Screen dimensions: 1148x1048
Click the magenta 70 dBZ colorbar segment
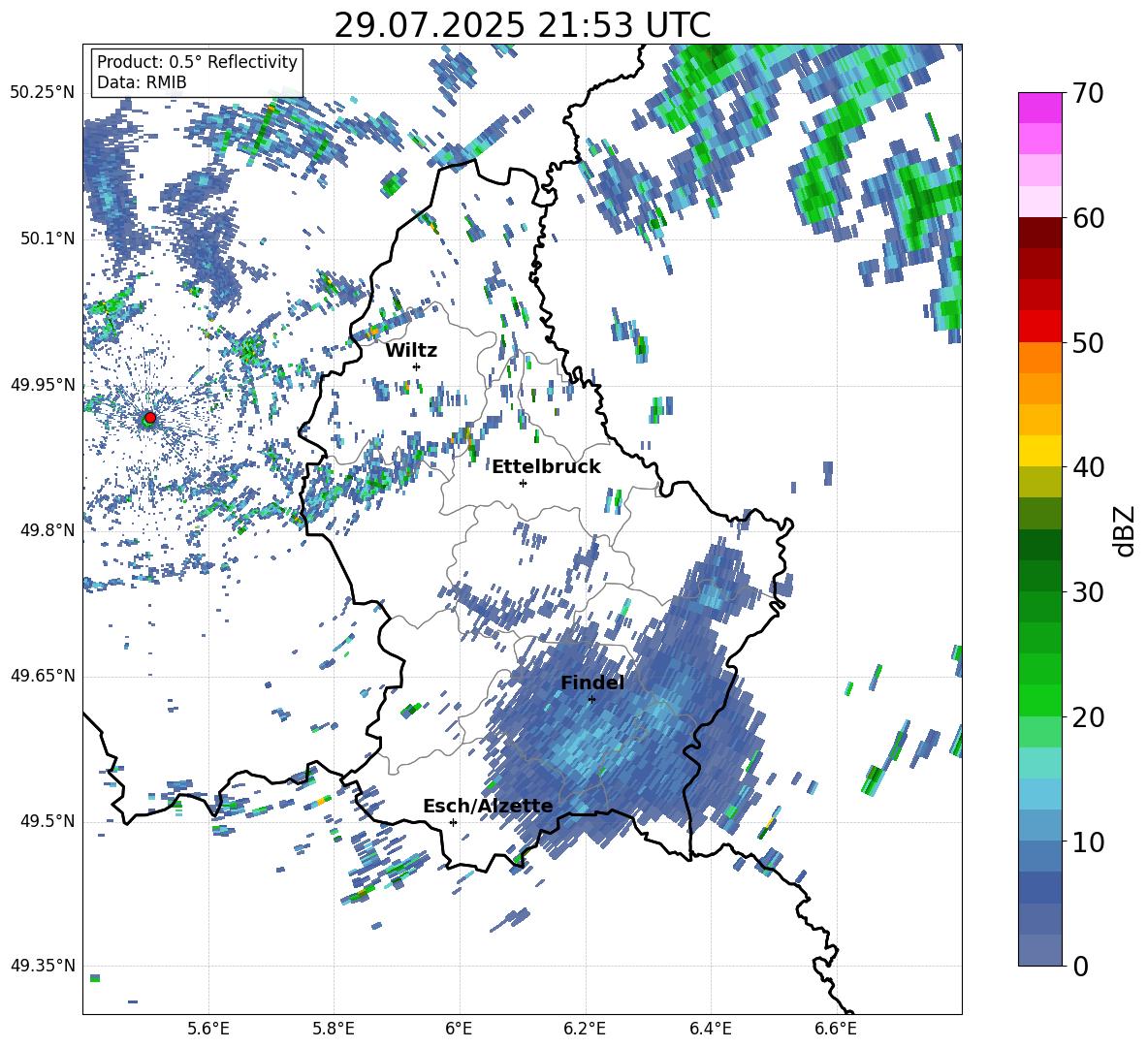click(1039, 108)
